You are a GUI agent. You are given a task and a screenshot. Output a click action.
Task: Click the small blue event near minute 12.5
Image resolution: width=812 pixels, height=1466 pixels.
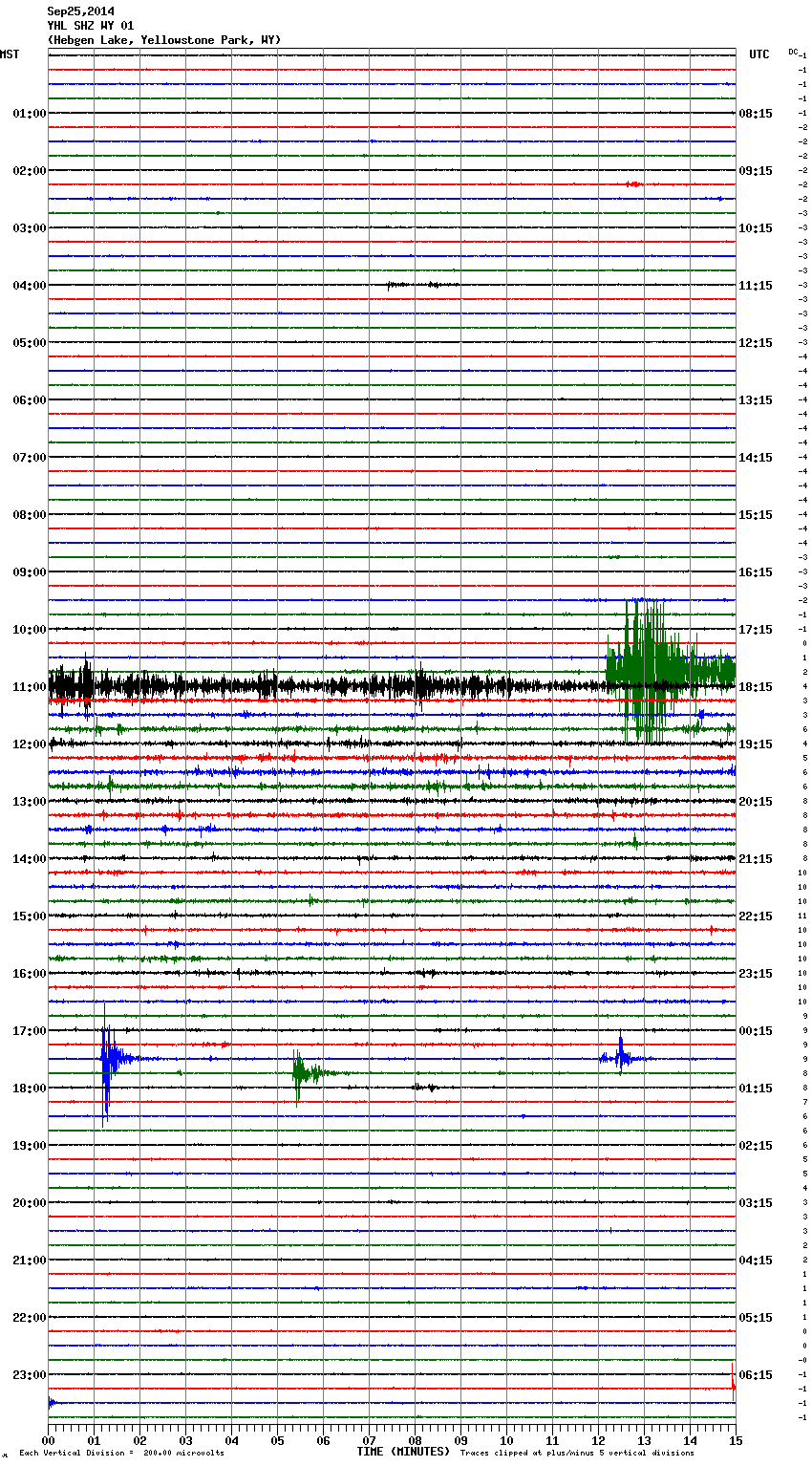click(x=621, y=1057)
